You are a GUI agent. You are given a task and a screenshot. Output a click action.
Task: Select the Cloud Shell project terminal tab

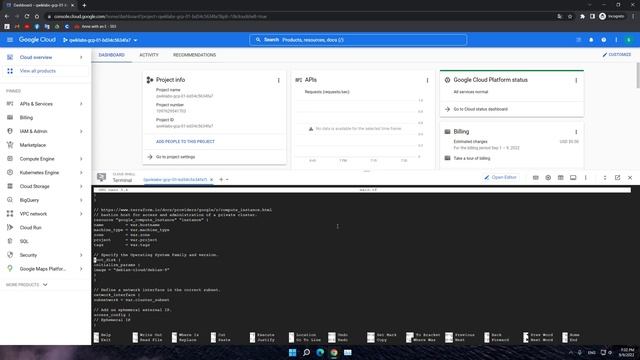[x=175, y=180]
